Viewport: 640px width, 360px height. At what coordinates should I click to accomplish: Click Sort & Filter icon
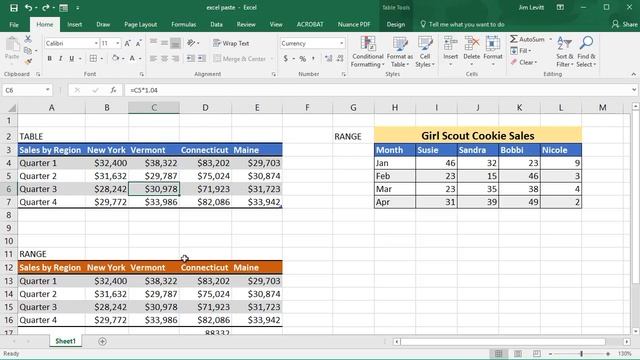(x=565, y=52)
